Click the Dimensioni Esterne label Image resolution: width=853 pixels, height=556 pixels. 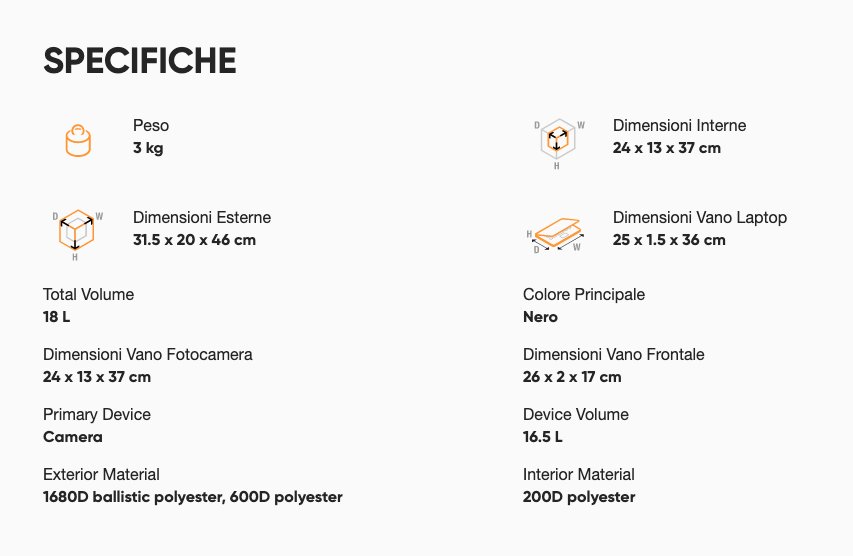[x=202, y=218]
